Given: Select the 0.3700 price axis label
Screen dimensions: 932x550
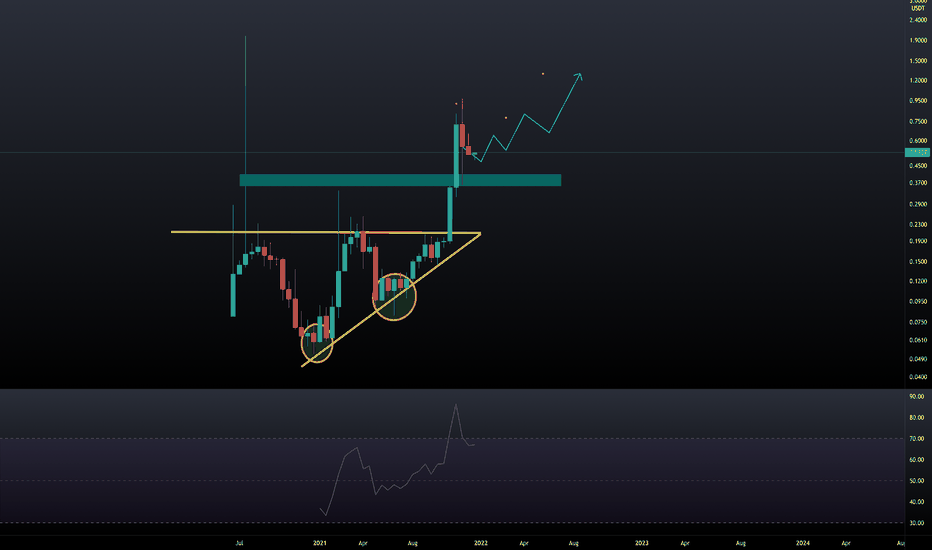Looking at the screenshot, I should coord(918,183).
